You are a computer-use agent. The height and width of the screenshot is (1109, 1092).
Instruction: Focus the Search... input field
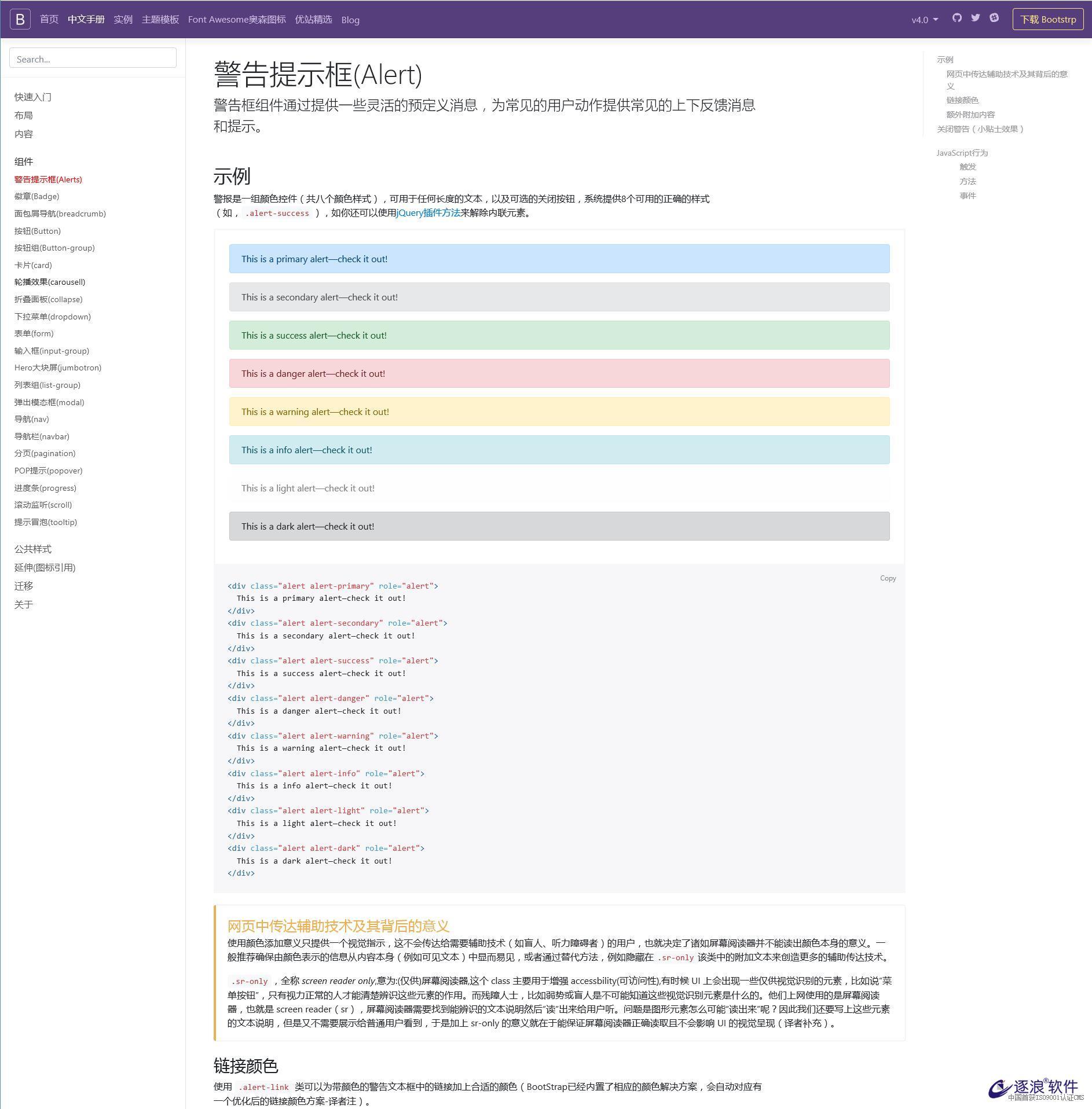(x=93, y=58)
